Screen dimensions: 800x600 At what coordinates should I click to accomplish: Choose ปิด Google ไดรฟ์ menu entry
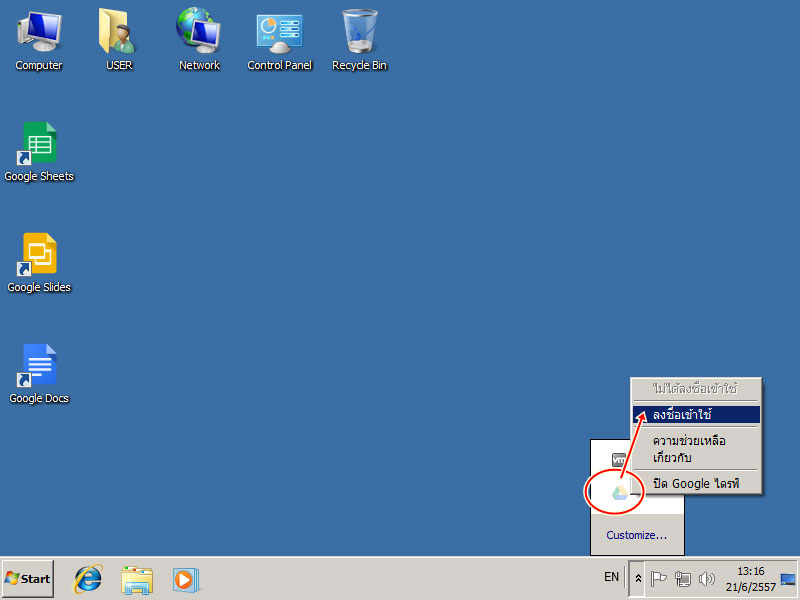tap(696, 483)
